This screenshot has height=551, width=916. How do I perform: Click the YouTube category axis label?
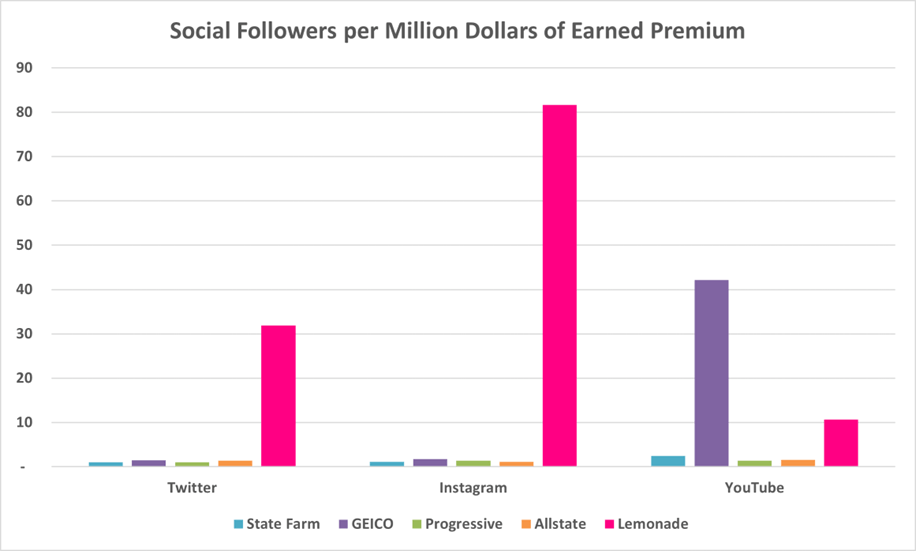click(755, 488)
